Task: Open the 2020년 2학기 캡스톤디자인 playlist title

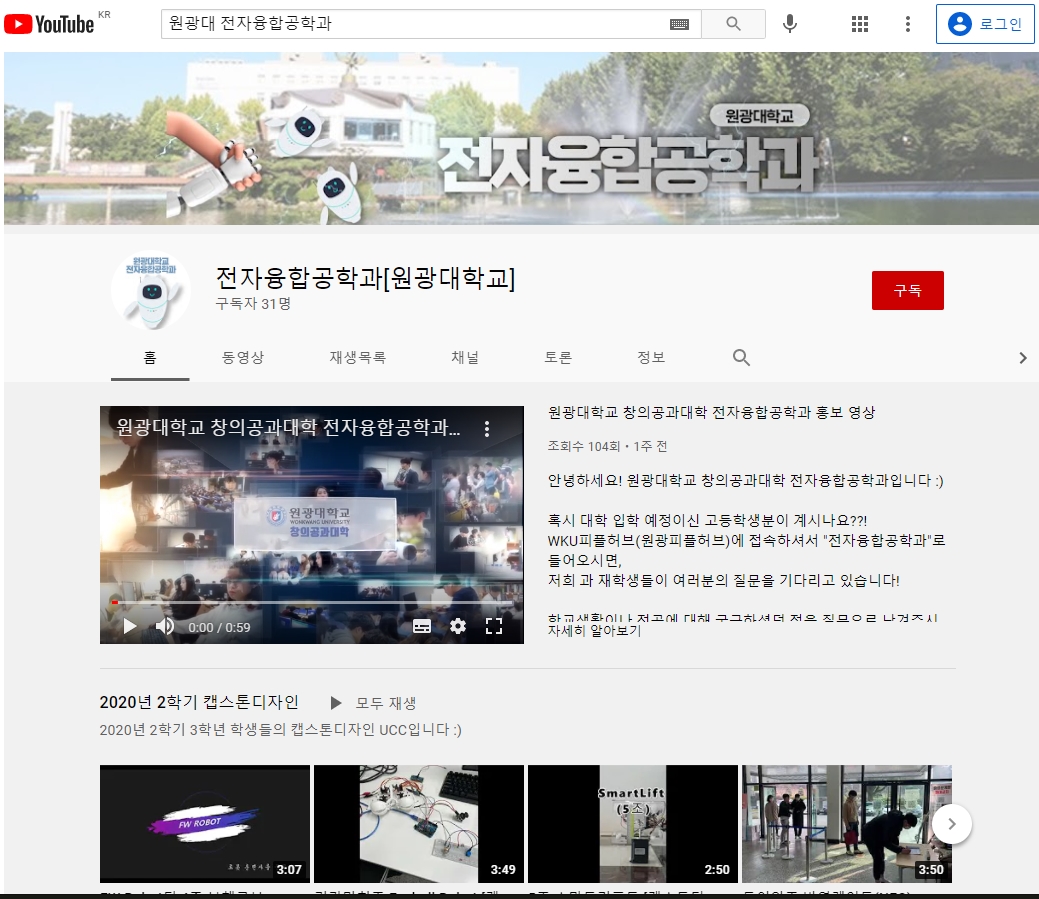Action: tap(199, 702)
